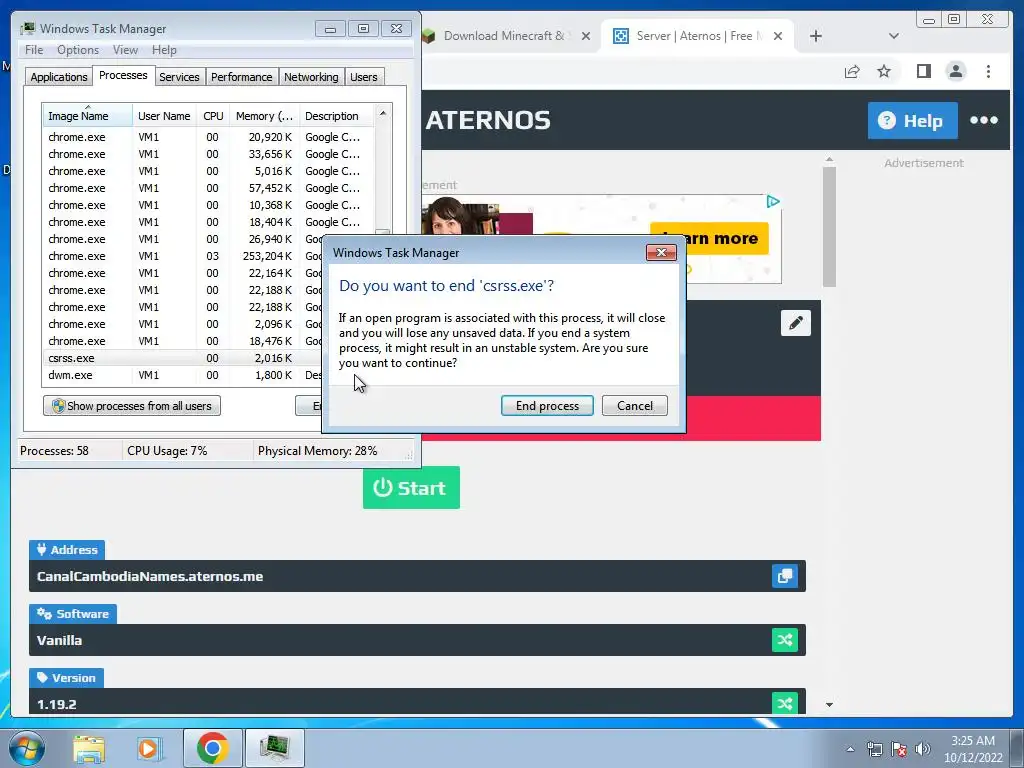The height and width of the screenshot is (768, 1024).
Task: Open Chrome three-dot menu
Action: [988, 71]
